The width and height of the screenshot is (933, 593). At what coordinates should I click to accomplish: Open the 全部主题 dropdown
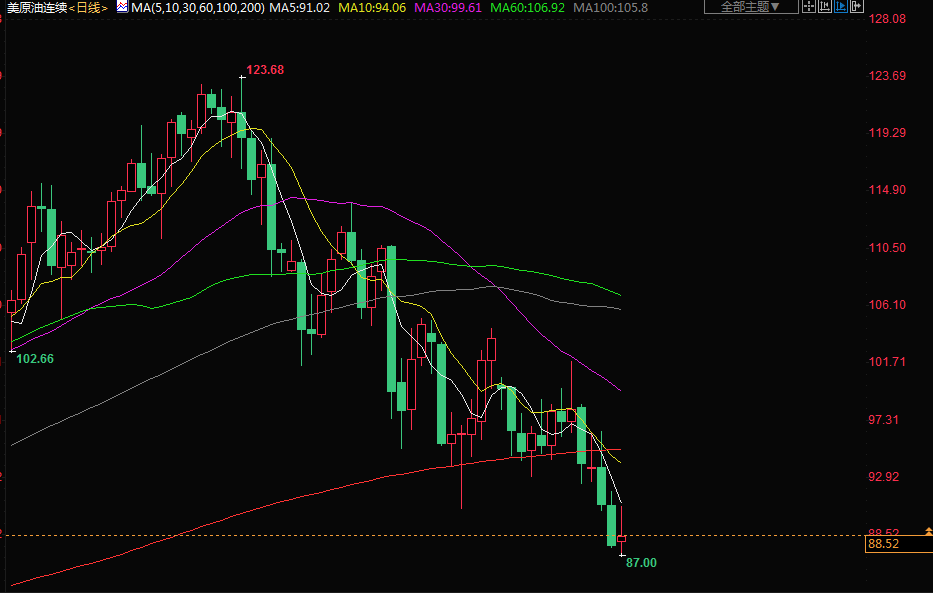(x=751, y=7)
